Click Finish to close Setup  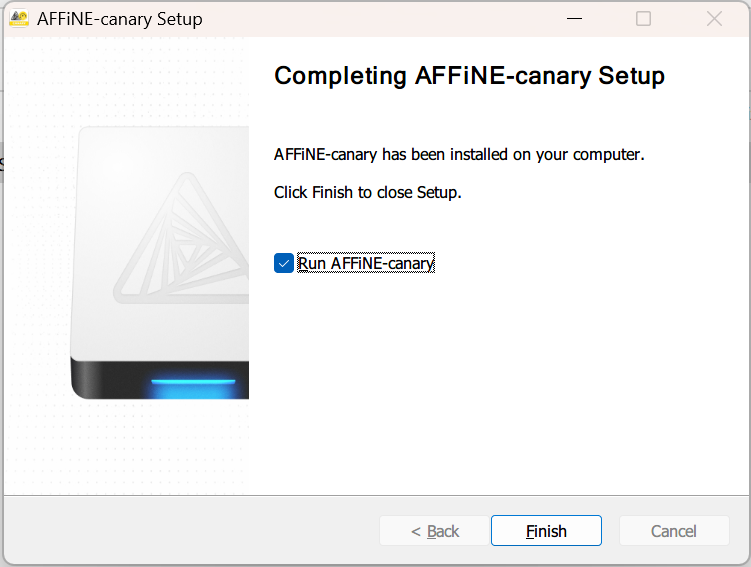[546, 531]
